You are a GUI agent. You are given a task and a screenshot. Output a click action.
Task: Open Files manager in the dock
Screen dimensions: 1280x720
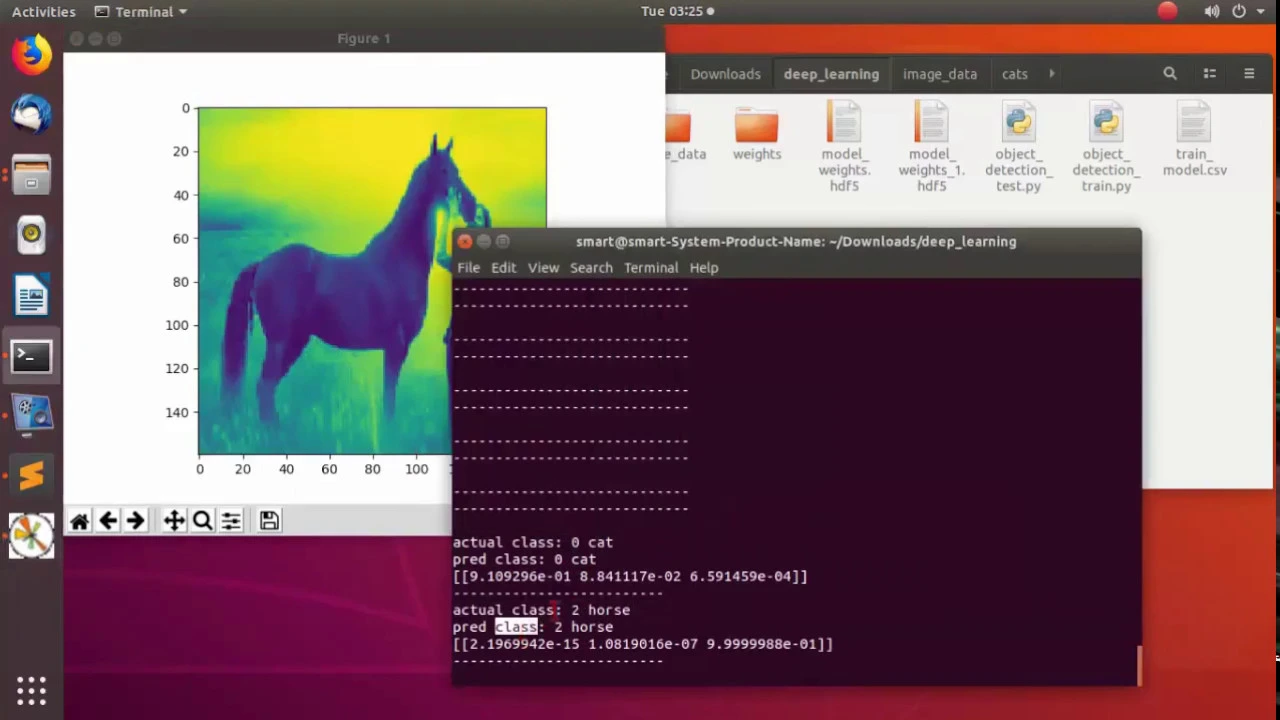point(31,175)
